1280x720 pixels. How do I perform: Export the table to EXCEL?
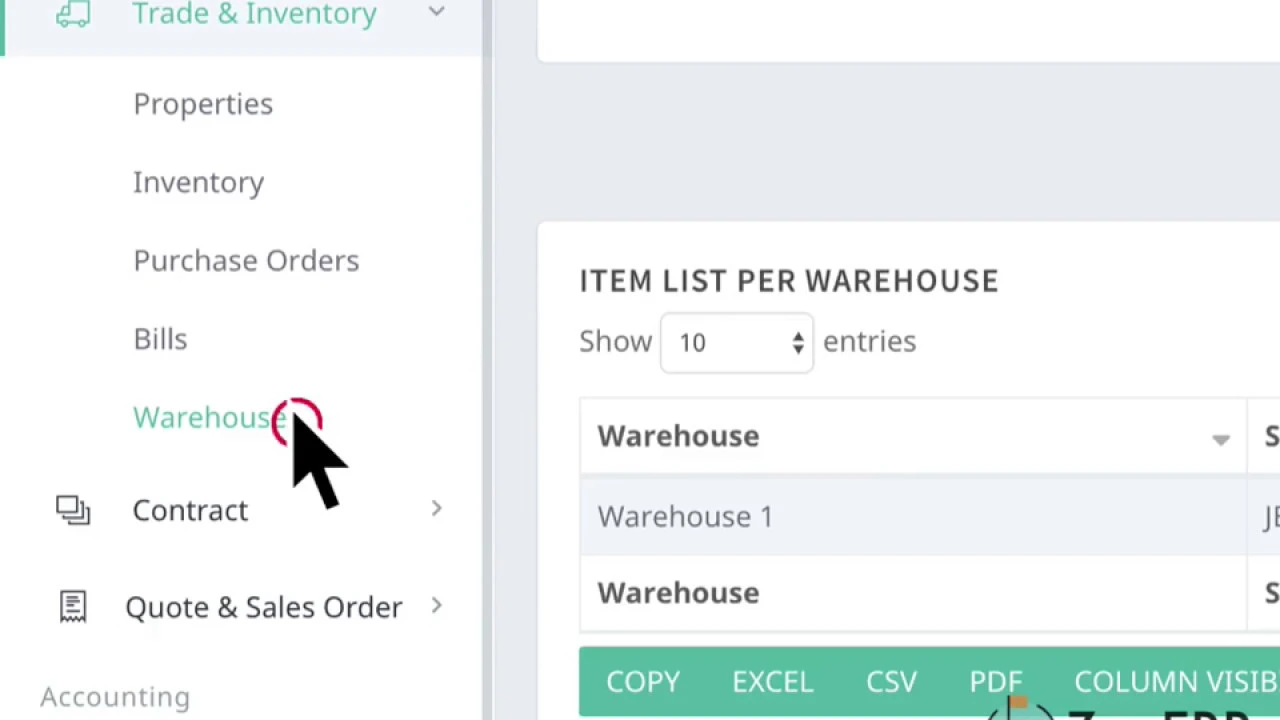click(773, 682)
